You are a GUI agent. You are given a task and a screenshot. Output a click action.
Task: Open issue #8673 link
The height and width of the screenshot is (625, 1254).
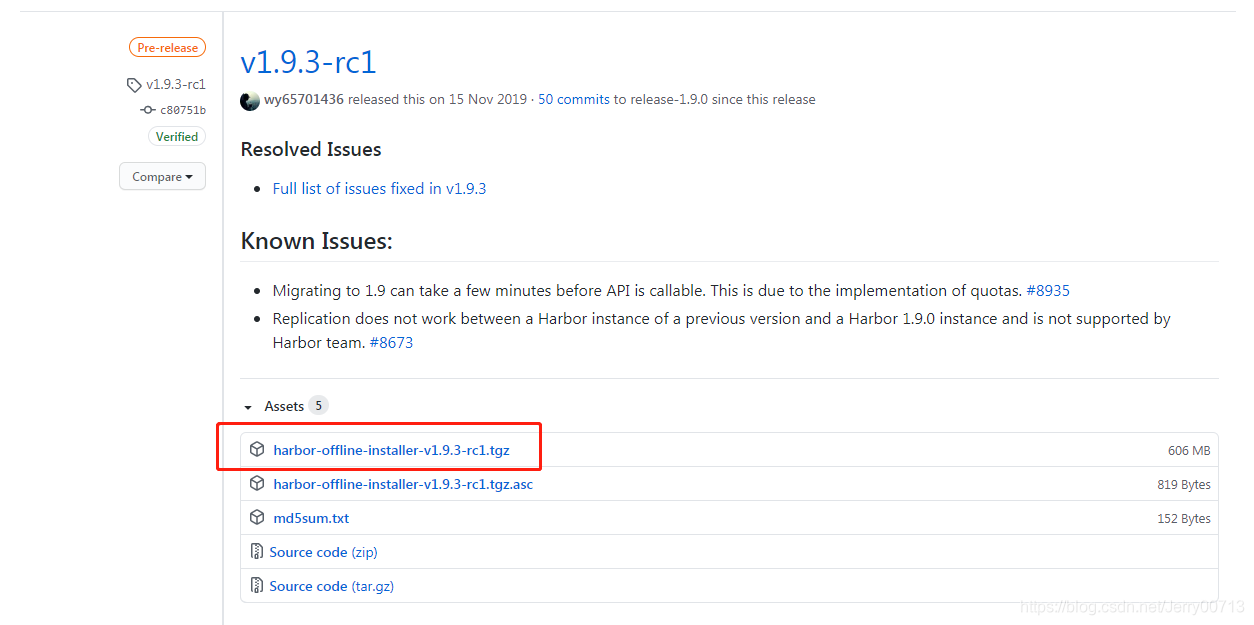pos(391,343)
